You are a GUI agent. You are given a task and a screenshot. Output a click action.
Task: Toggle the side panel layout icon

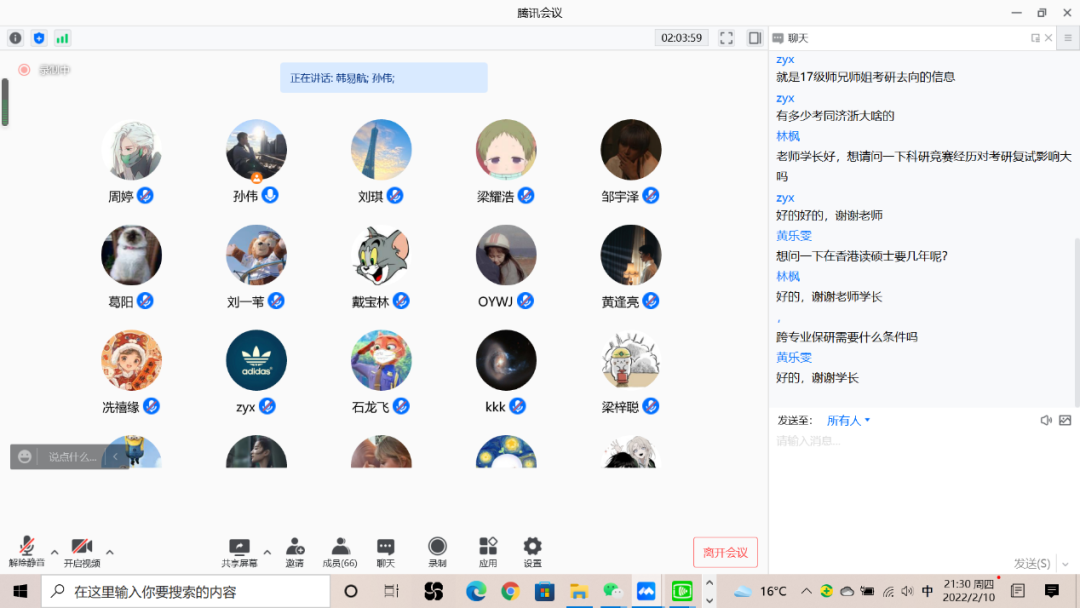[x=755, y=38]
